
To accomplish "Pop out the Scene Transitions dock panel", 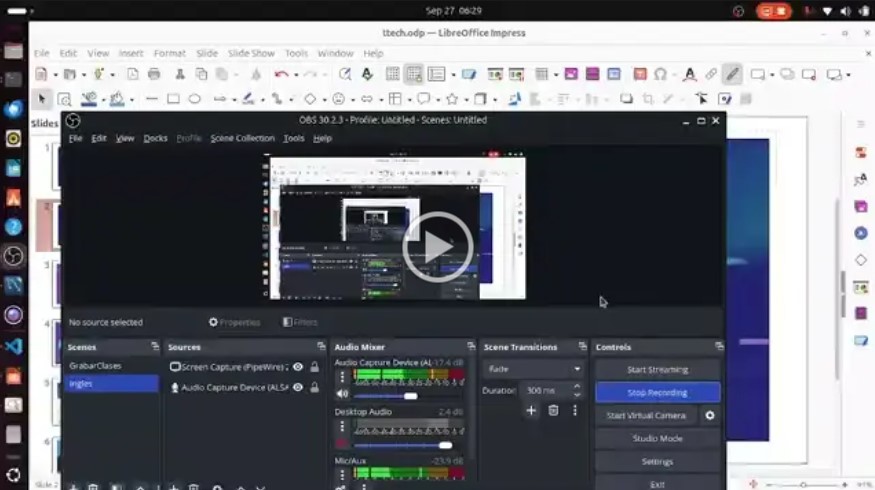I will click(x=582, y=347).
